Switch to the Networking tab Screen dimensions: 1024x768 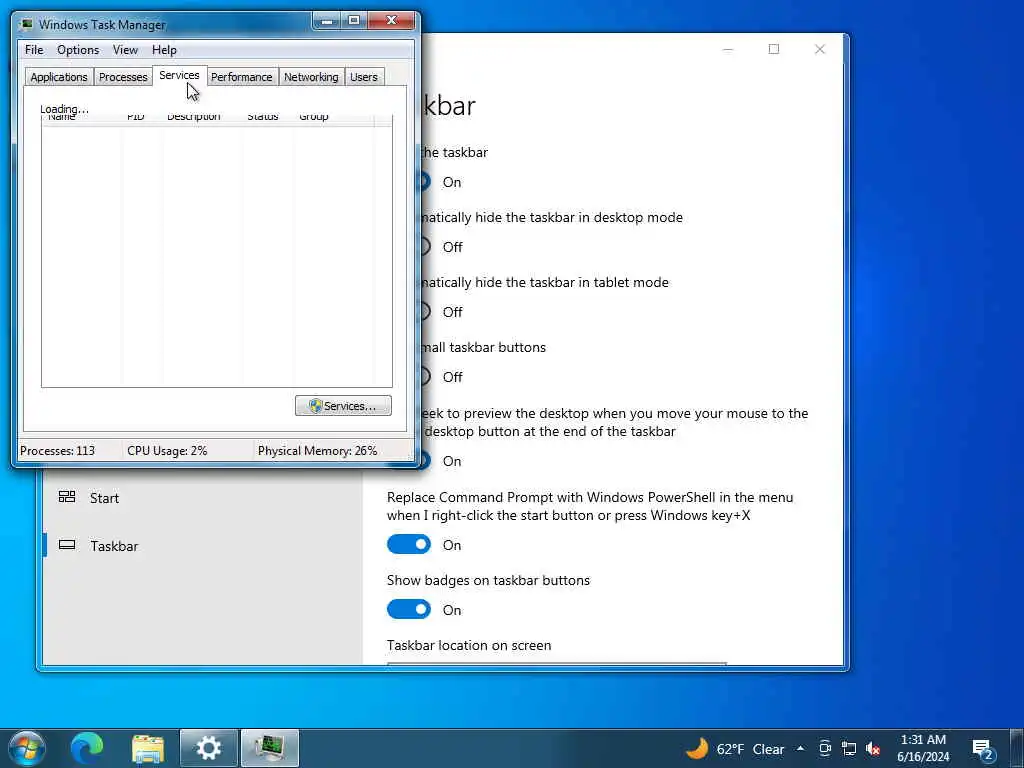click(x=311, y=77)
